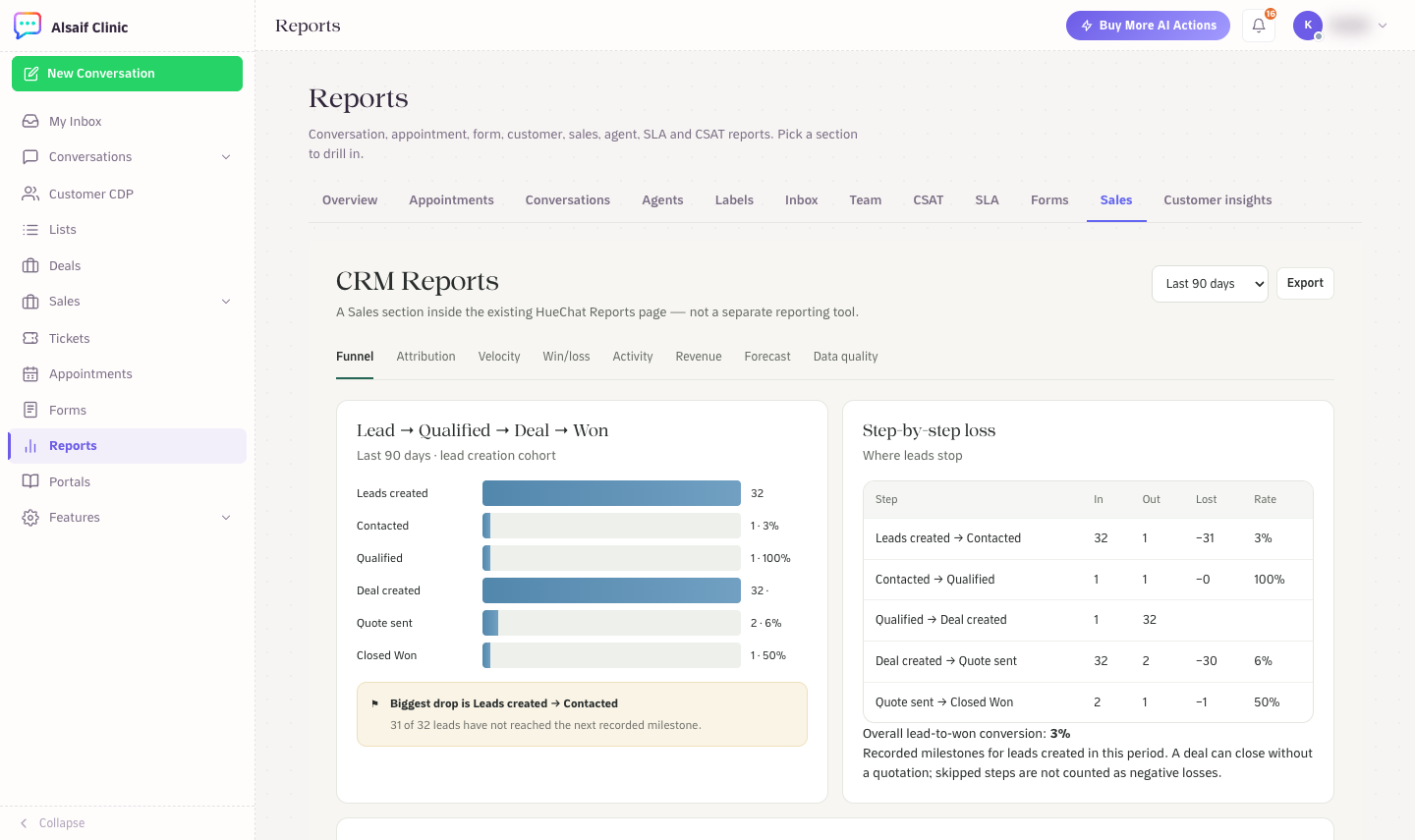Click the Reports bar chart icon
The width and height of the screenshot is (1415, 840).
[30, 446]
